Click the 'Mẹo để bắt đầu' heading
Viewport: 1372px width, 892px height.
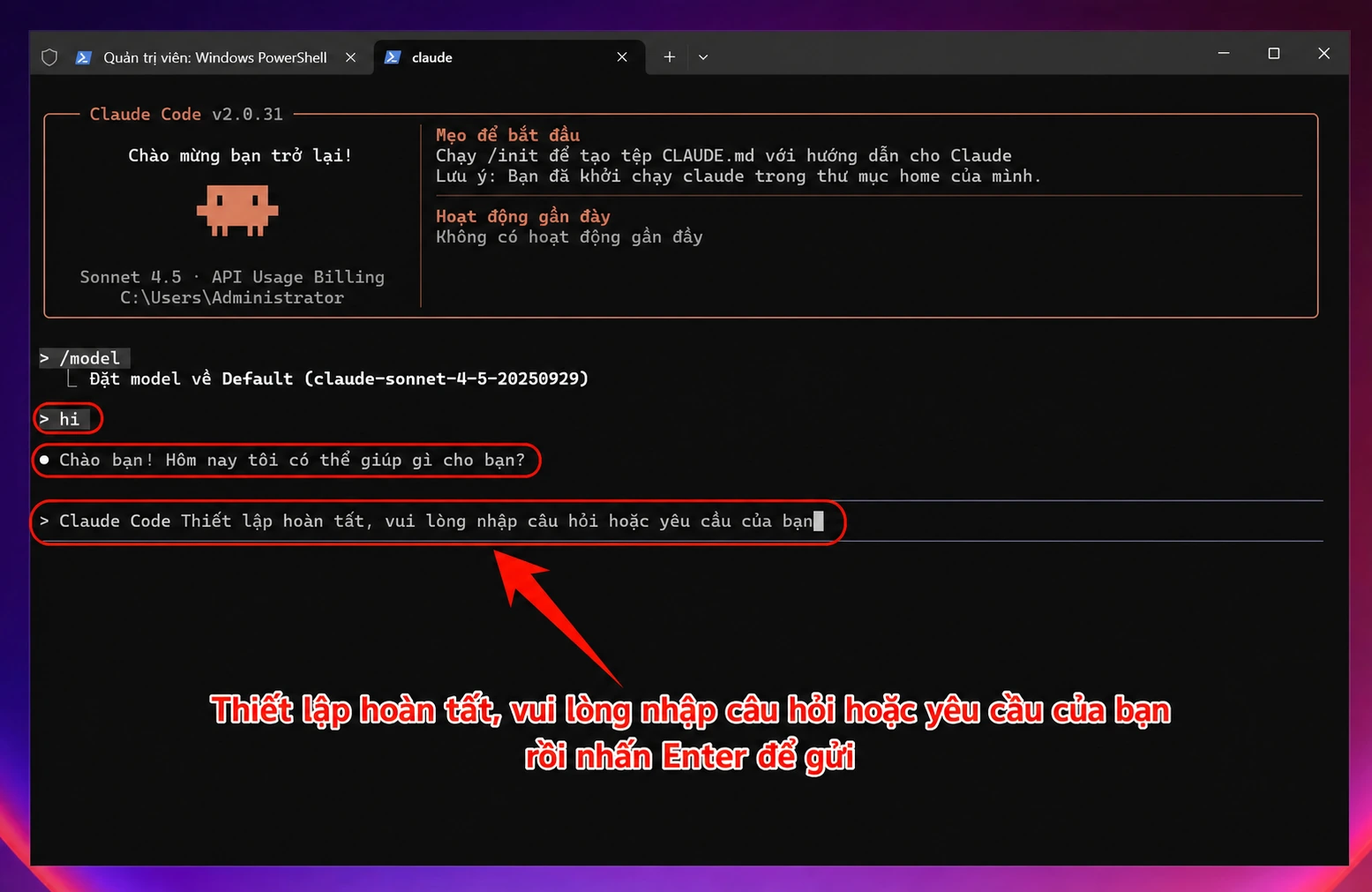point(507,135)
